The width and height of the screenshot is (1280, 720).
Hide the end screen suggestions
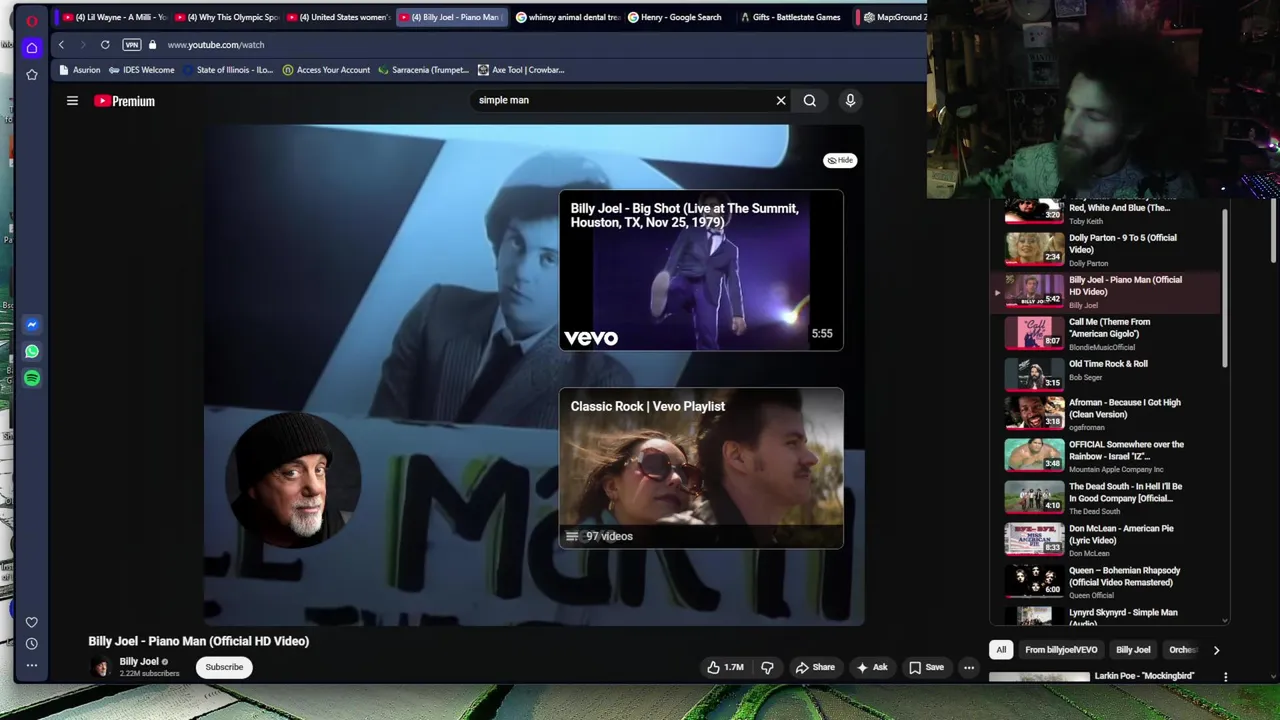(x=840, y=160)
